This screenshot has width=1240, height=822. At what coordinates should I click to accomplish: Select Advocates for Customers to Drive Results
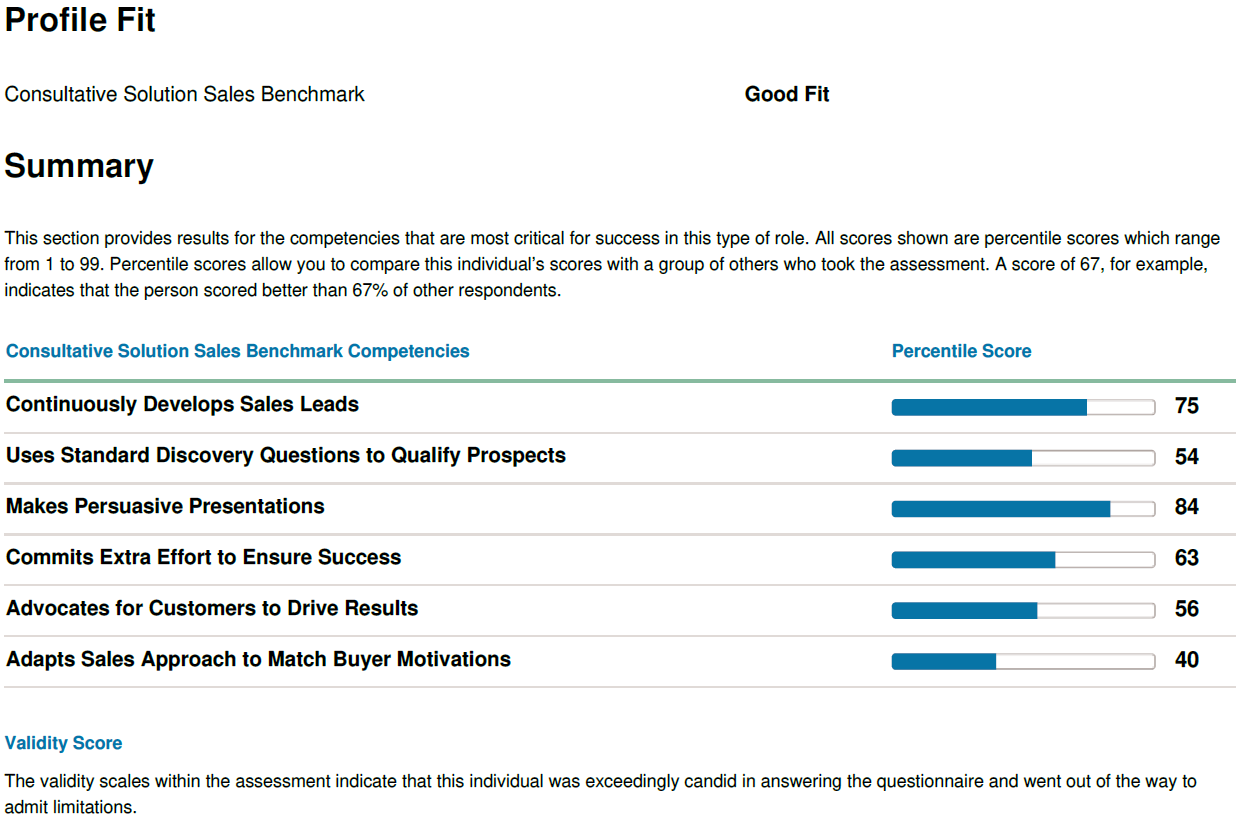click(x=212, y=609)
